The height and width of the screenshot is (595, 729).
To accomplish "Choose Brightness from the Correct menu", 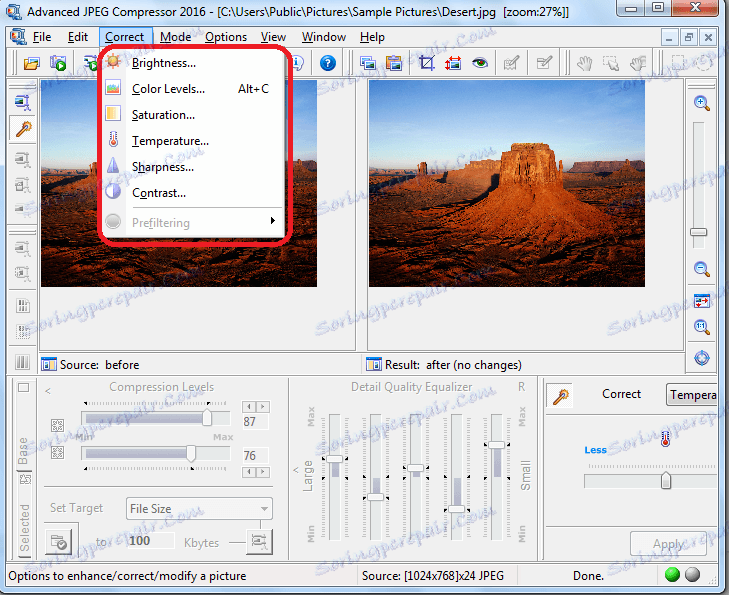I will [164, 63].
